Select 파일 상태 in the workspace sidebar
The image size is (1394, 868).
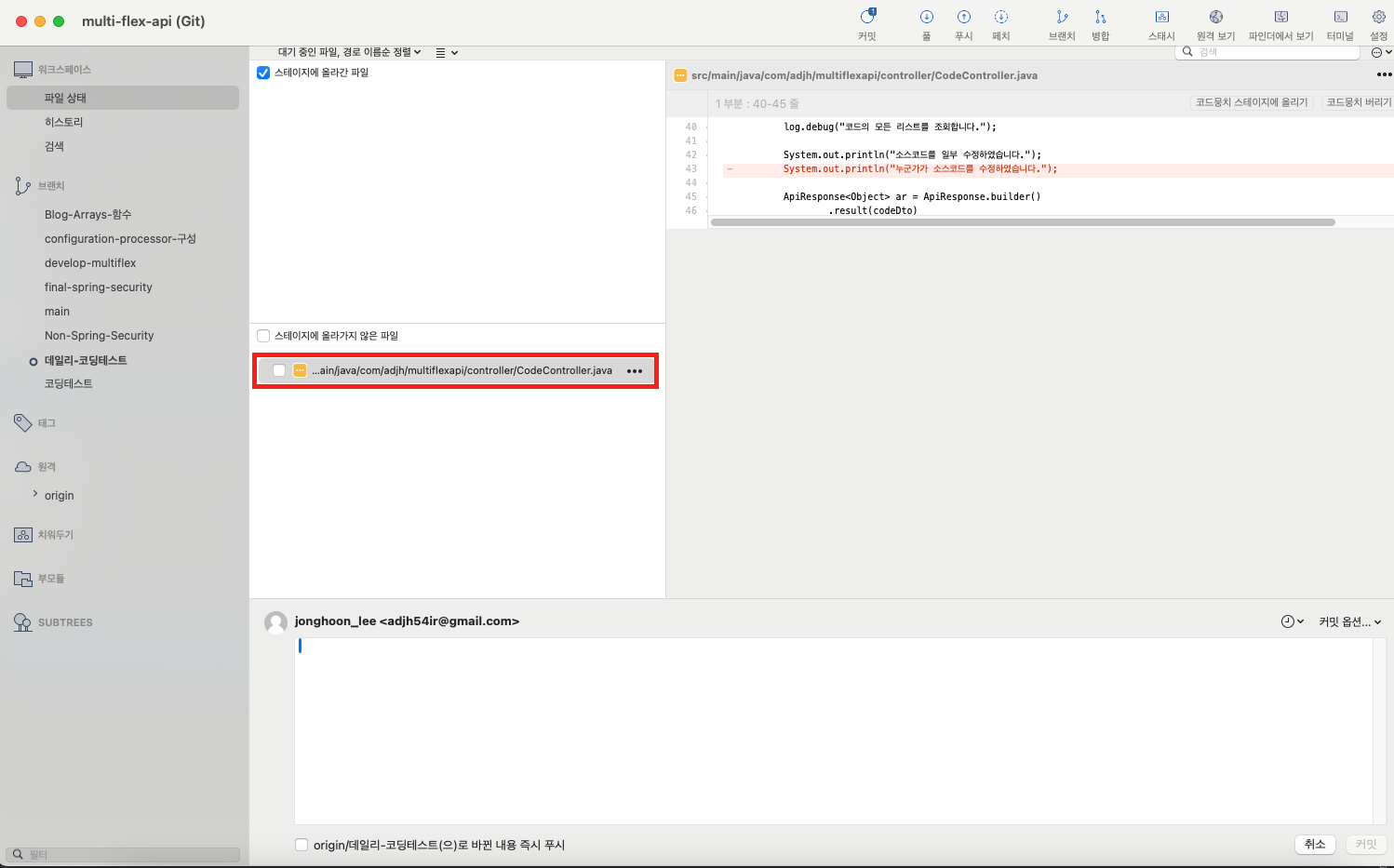(123, 98)
